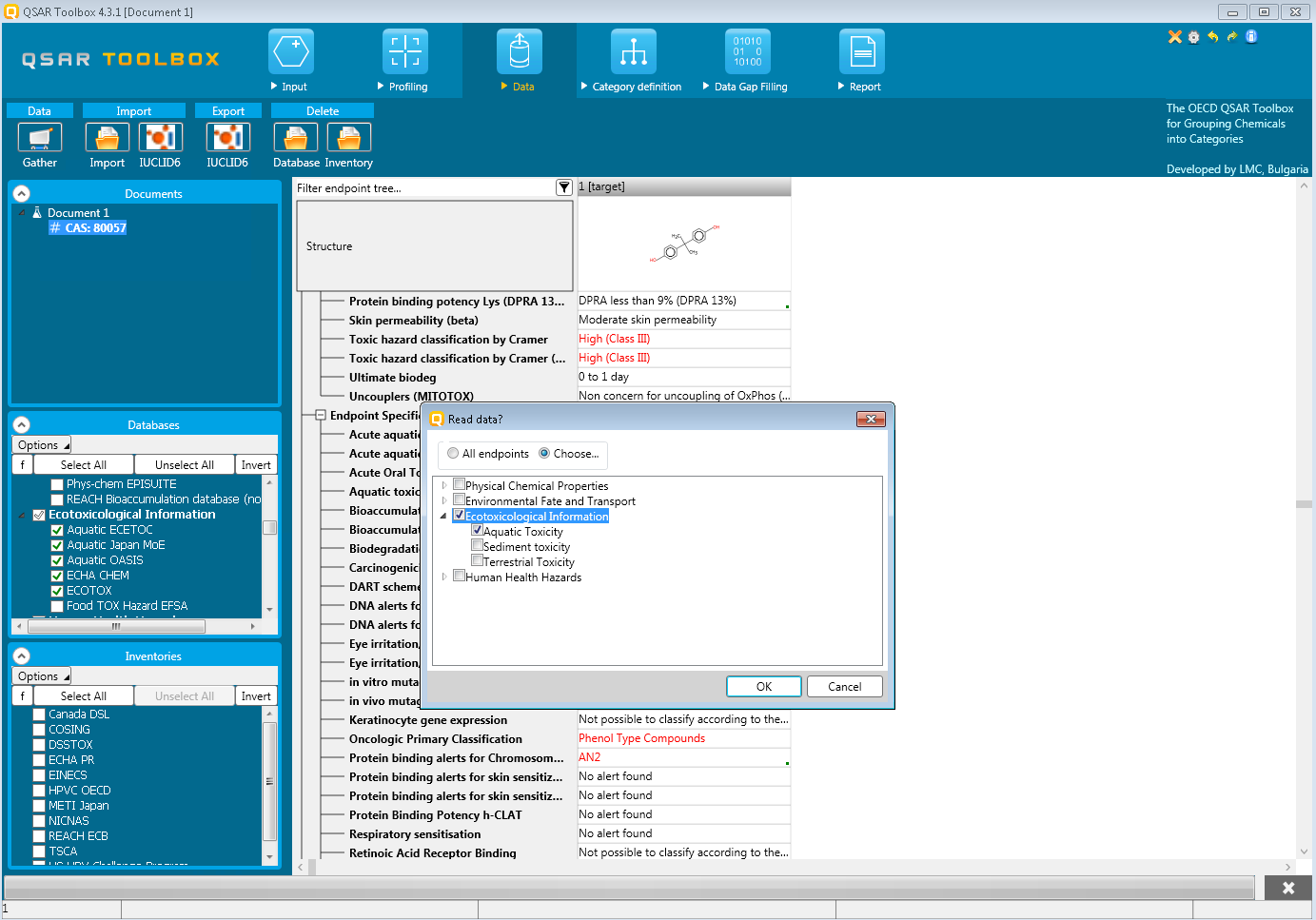Expand the Human Health Hazards node
Screen dimensions: 1316x920
coord(443,577)
